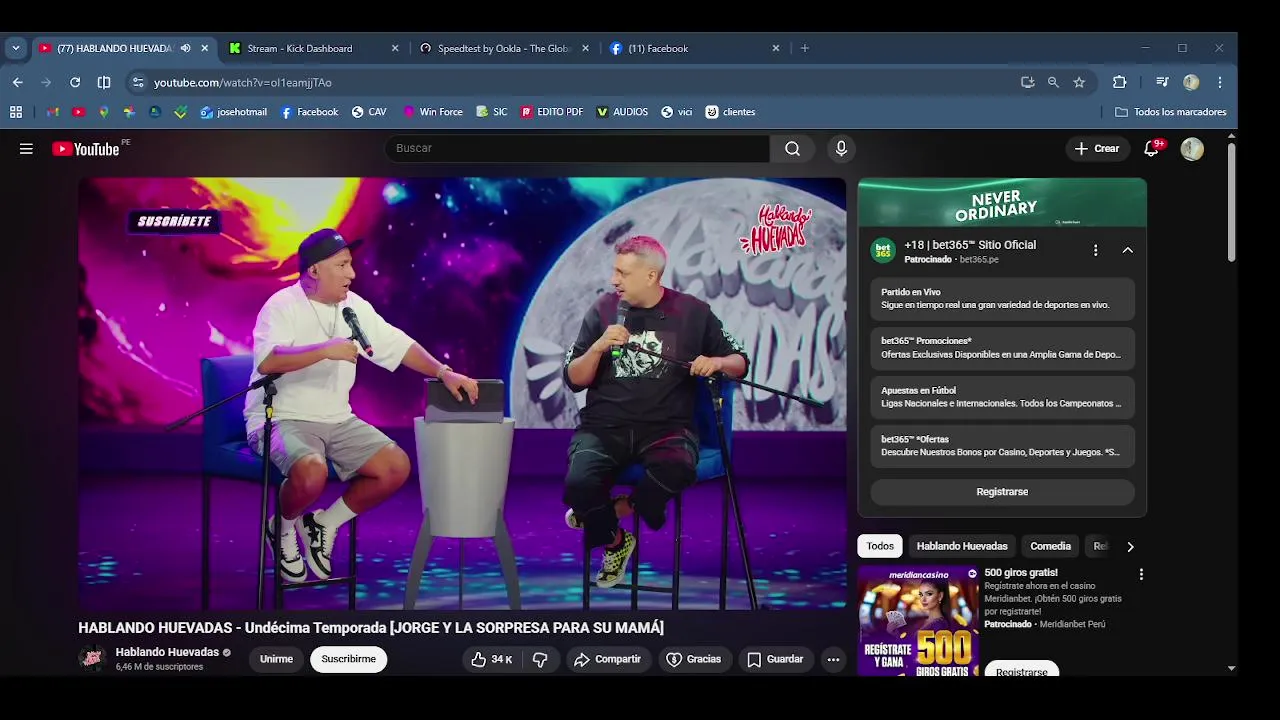Open the meridiancasino ad thumbnail
1280x720 pixels.
pos(918,620)
